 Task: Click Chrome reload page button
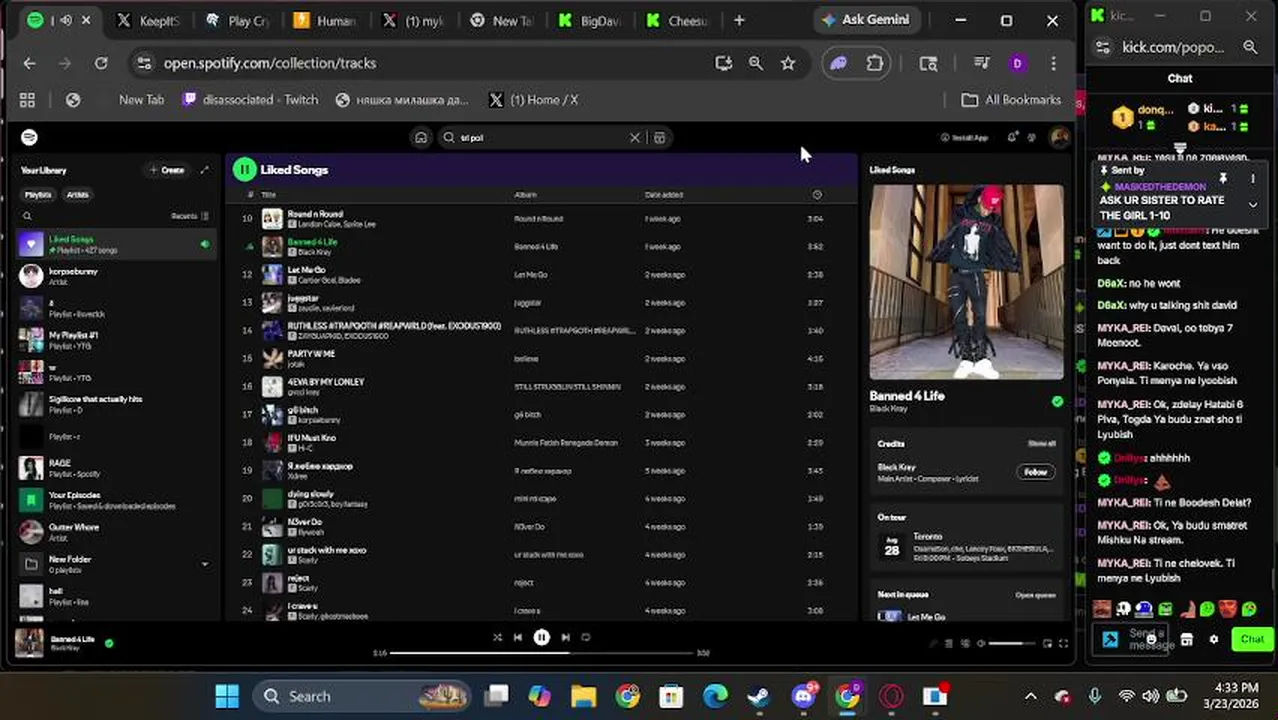[101, 63]
